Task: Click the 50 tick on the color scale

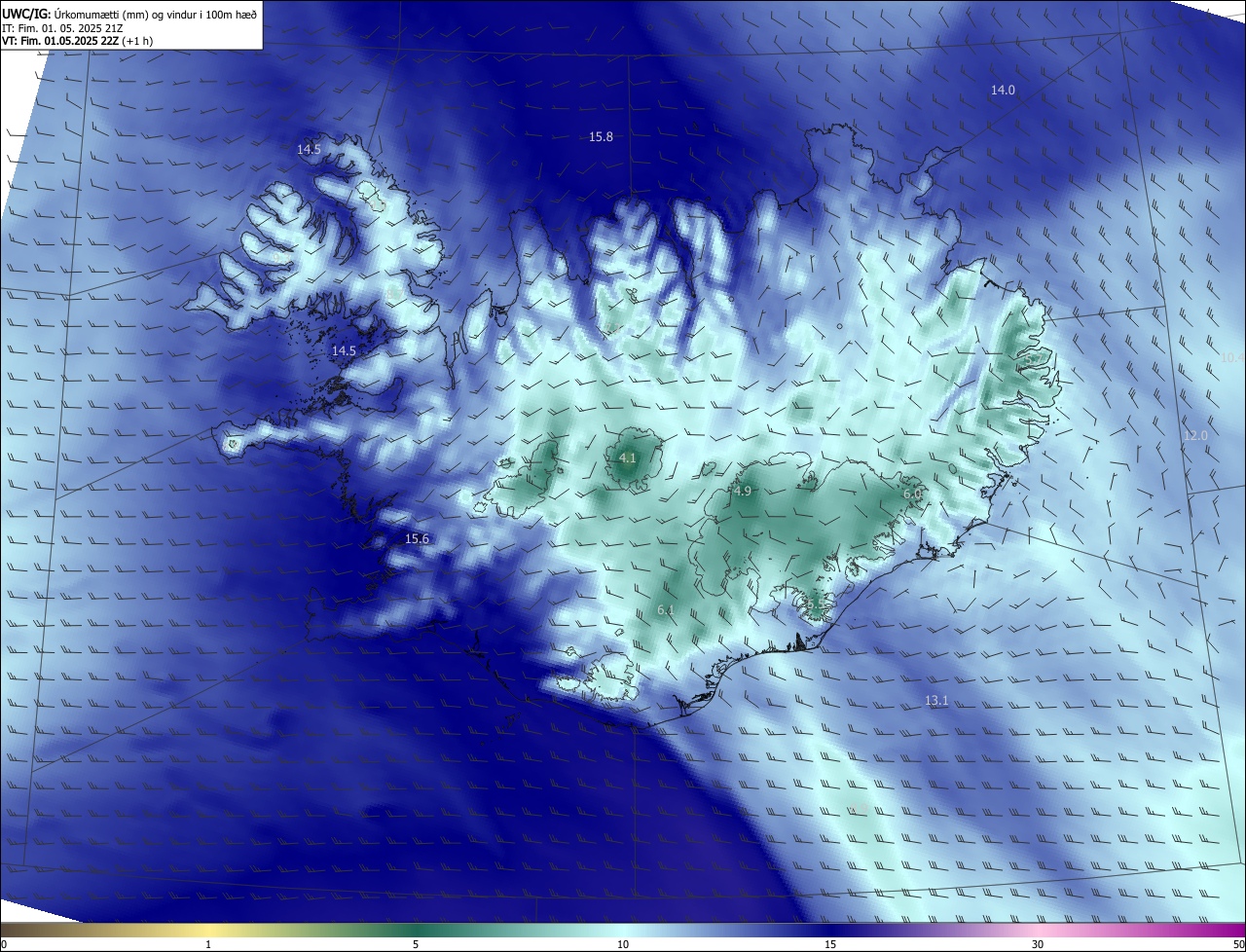Action: point(1238,944)
